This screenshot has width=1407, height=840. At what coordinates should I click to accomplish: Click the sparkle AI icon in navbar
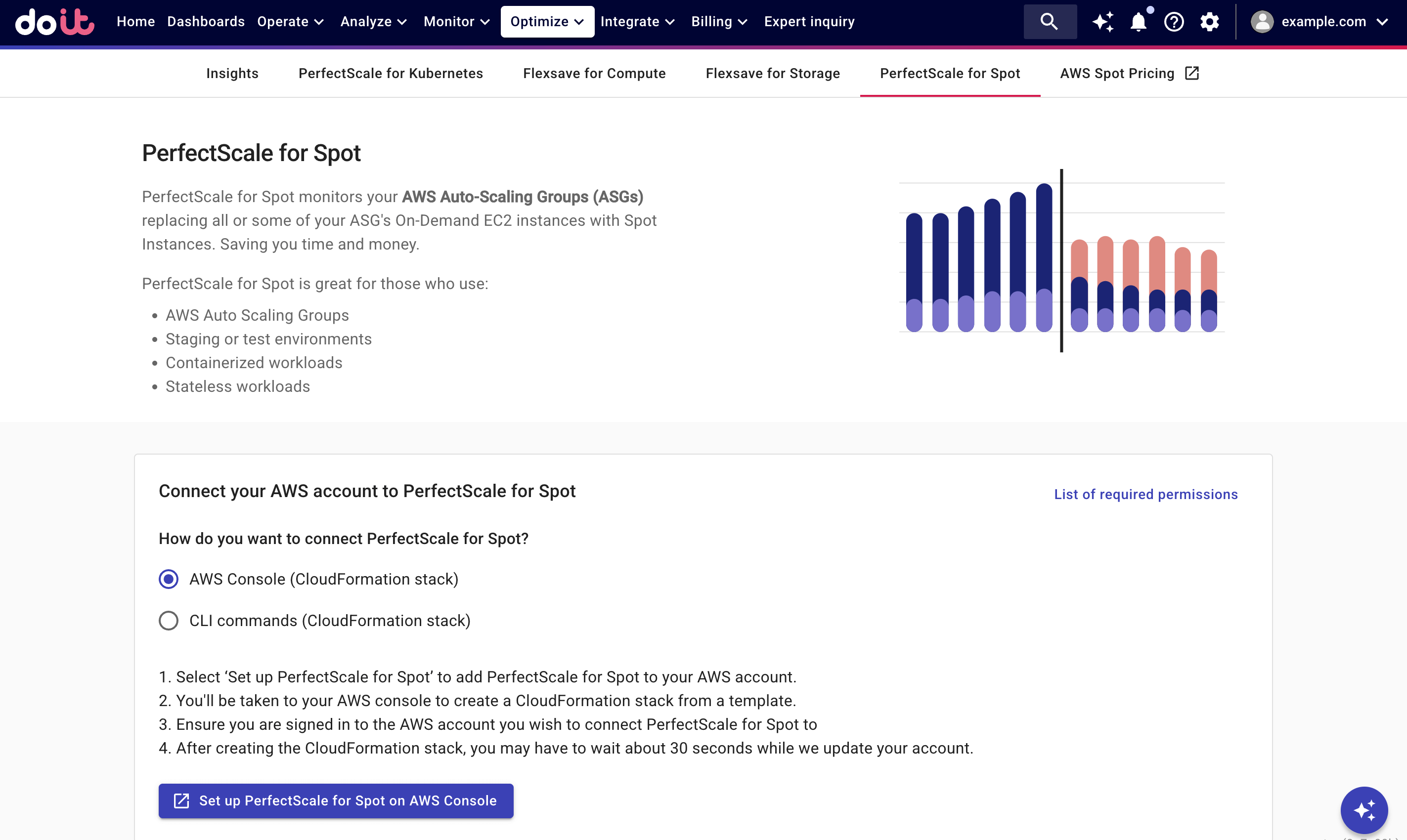coord(1102,22)
